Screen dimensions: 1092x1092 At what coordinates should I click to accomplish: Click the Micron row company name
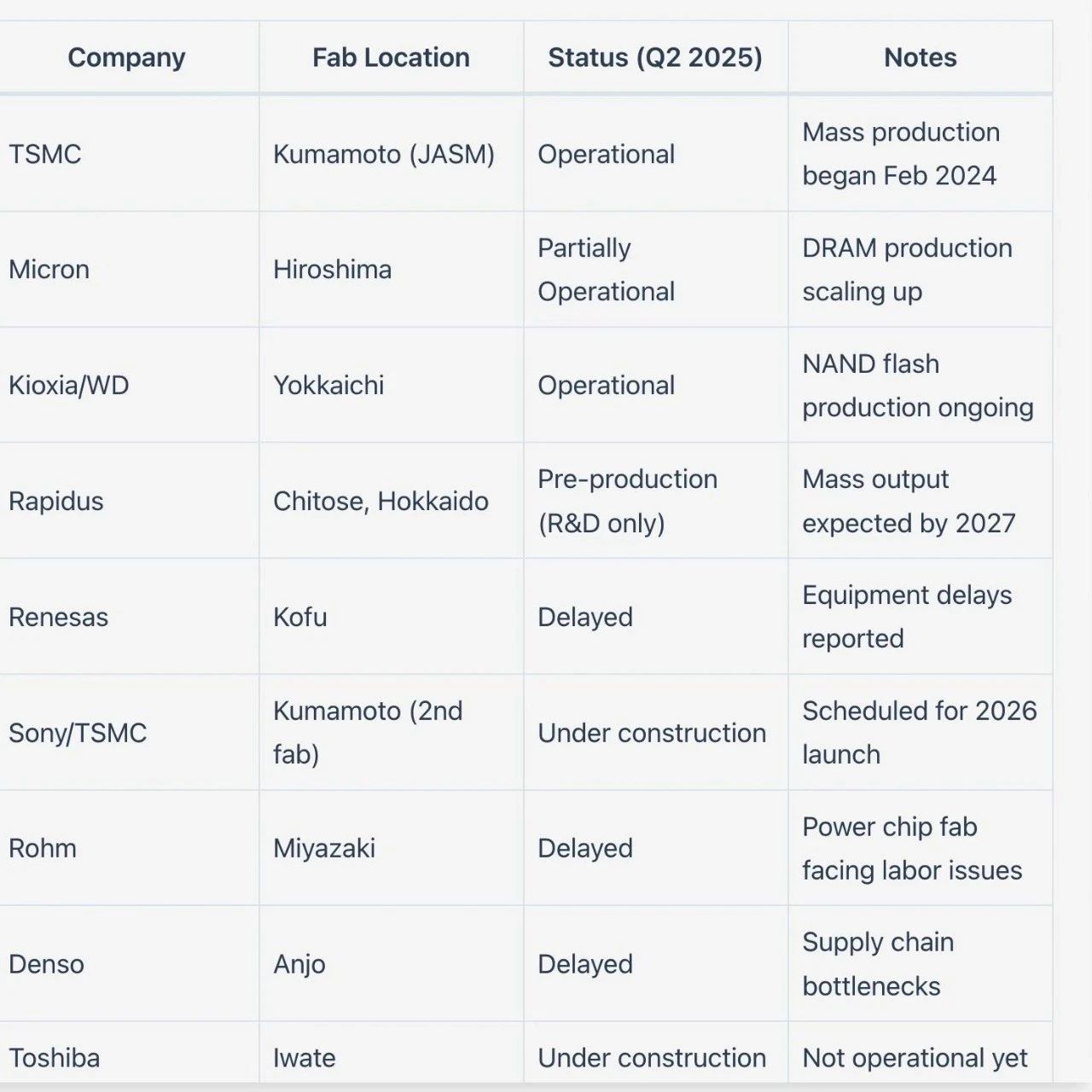click(49, 270)
